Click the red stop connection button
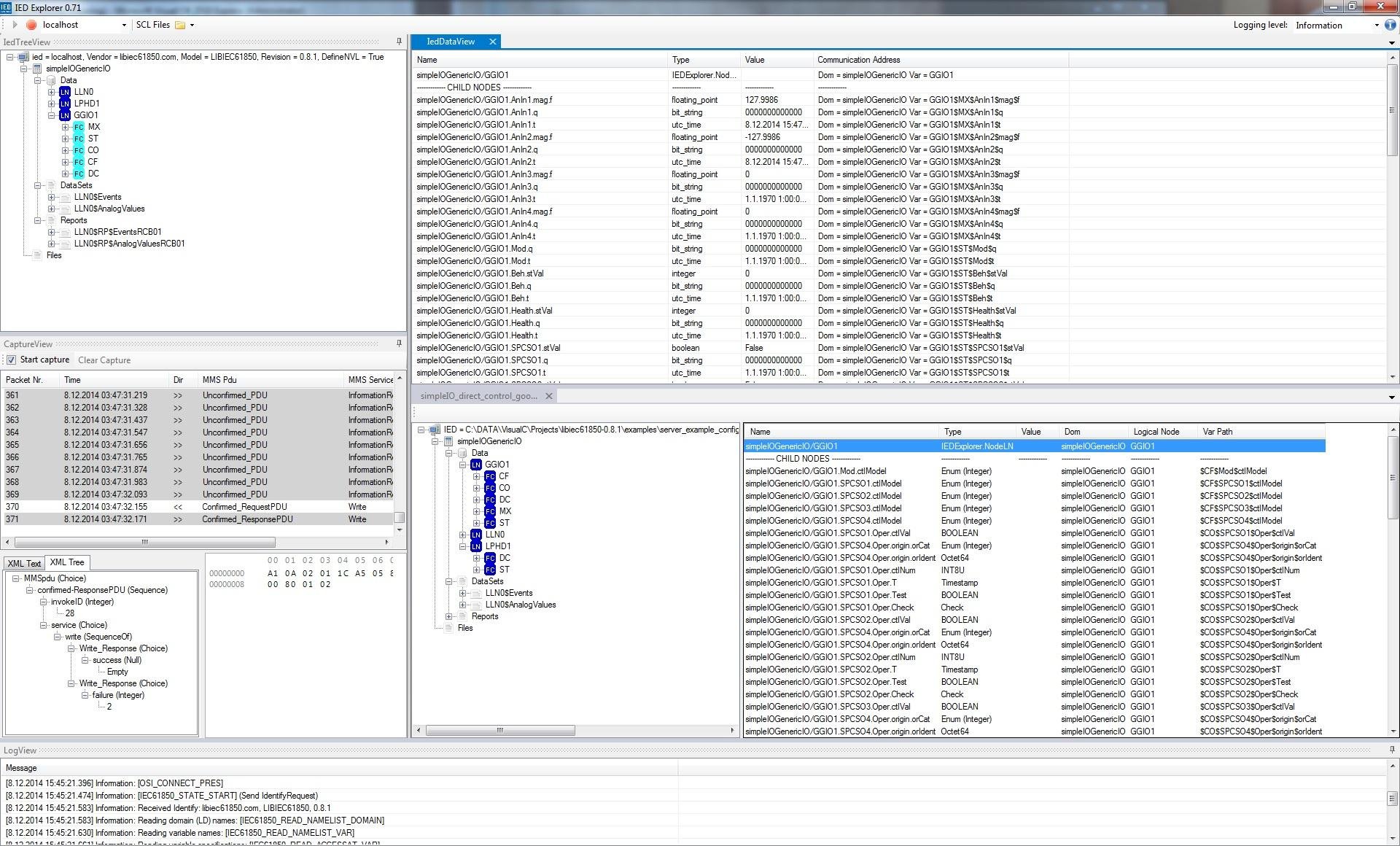The height and width of the screenshot is (846, 1400). (31, 25)
